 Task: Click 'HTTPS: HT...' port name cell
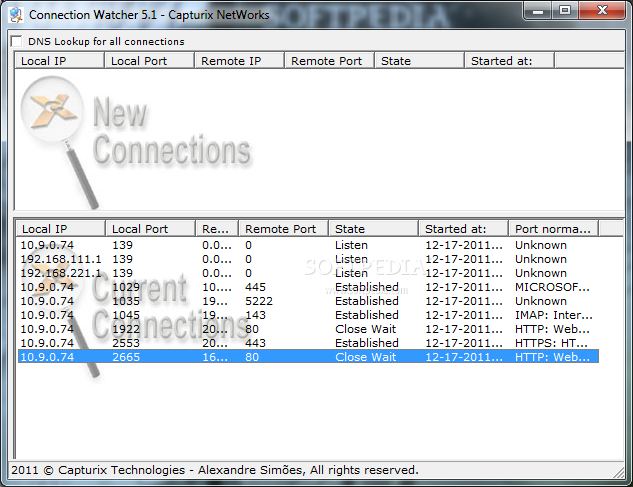click(x=551, y=343)
